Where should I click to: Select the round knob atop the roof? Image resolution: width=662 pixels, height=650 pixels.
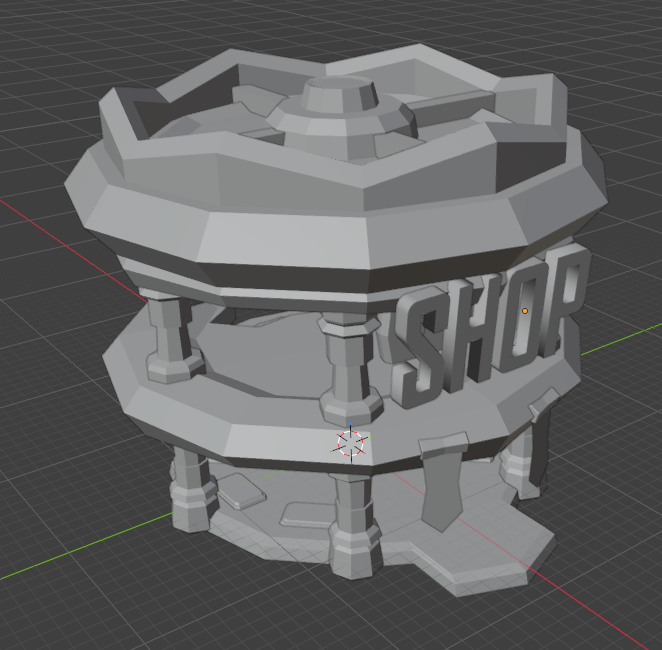click(340, 94)
